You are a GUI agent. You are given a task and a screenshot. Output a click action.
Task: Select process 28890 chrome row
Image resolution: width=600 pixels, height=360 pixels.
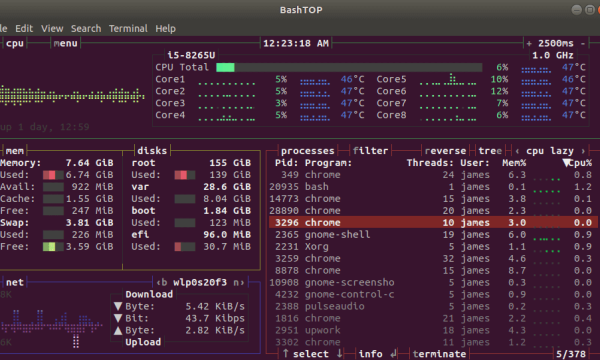point(433,210)
